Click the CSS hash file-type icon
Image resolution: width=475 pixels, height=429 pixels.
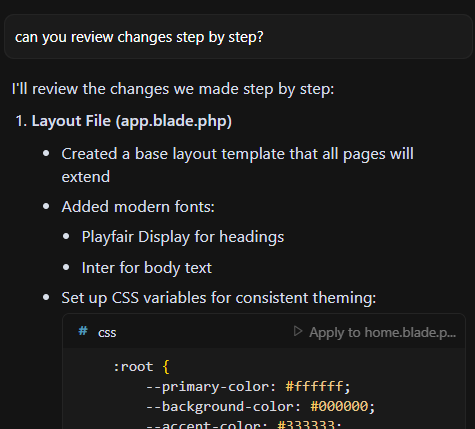[83, 331]
